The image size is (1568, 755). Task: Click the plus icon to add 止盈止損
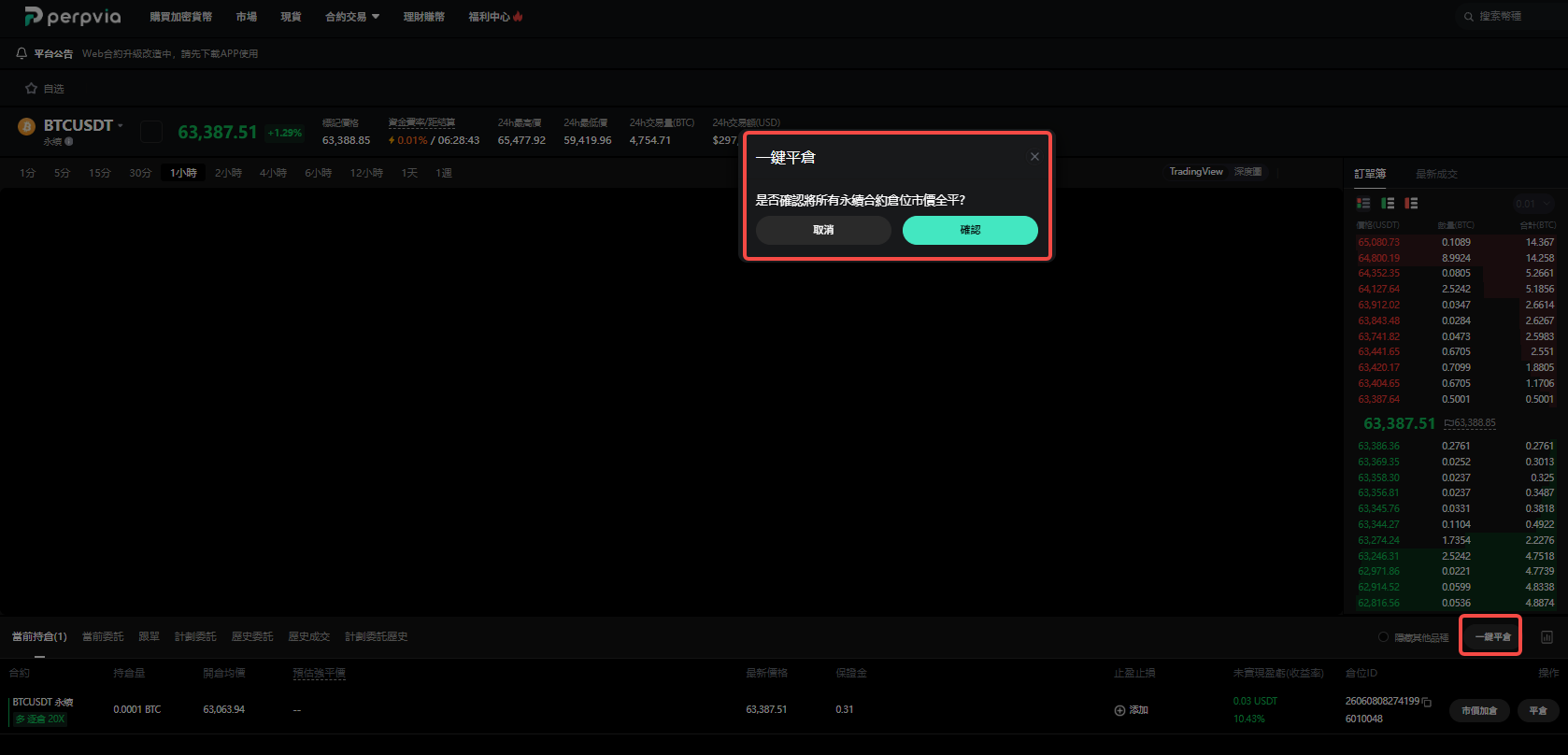click(1119, 710)
